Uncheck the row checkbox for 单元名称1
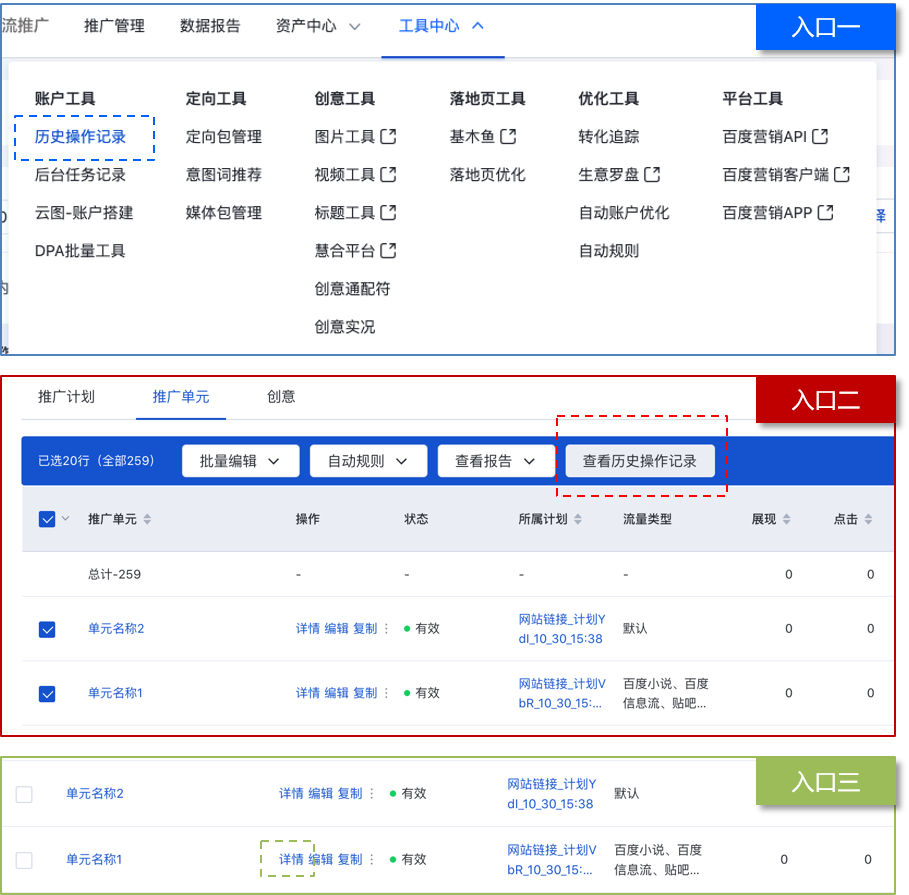This screenshot has height=895, width=909. (x=46, y=692)
